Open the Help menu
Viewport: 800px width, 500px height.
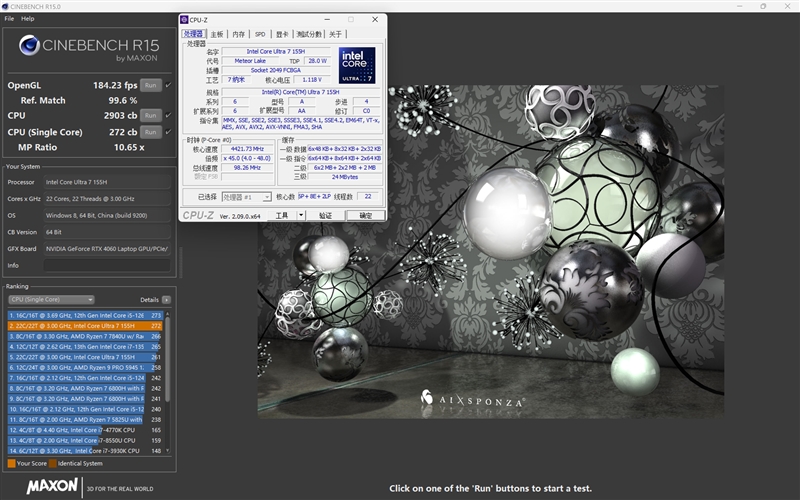click(28, 18)
